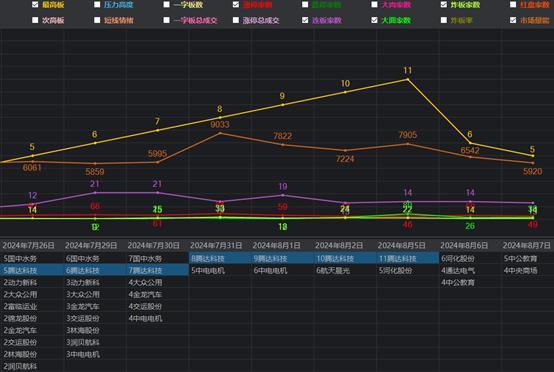The height and width of the screenshot is (372, 554).
Task: Enable the 次高板 checkbox
Action: click(35, 20)
